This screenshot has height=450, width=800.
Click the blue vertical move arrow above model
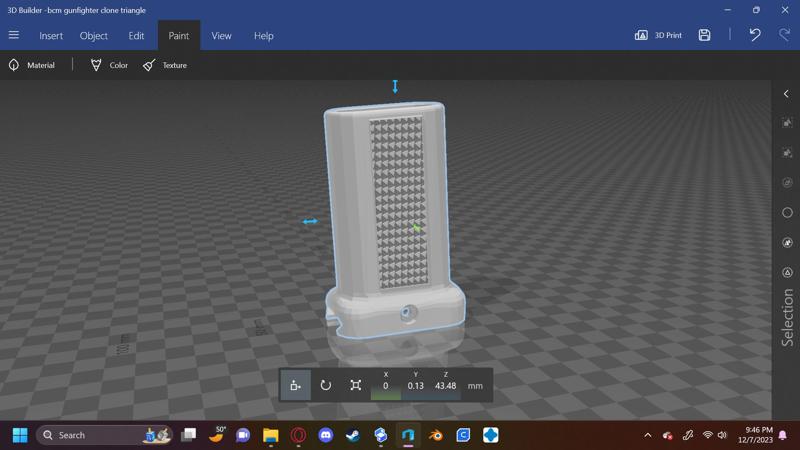(x=395, y=87)
